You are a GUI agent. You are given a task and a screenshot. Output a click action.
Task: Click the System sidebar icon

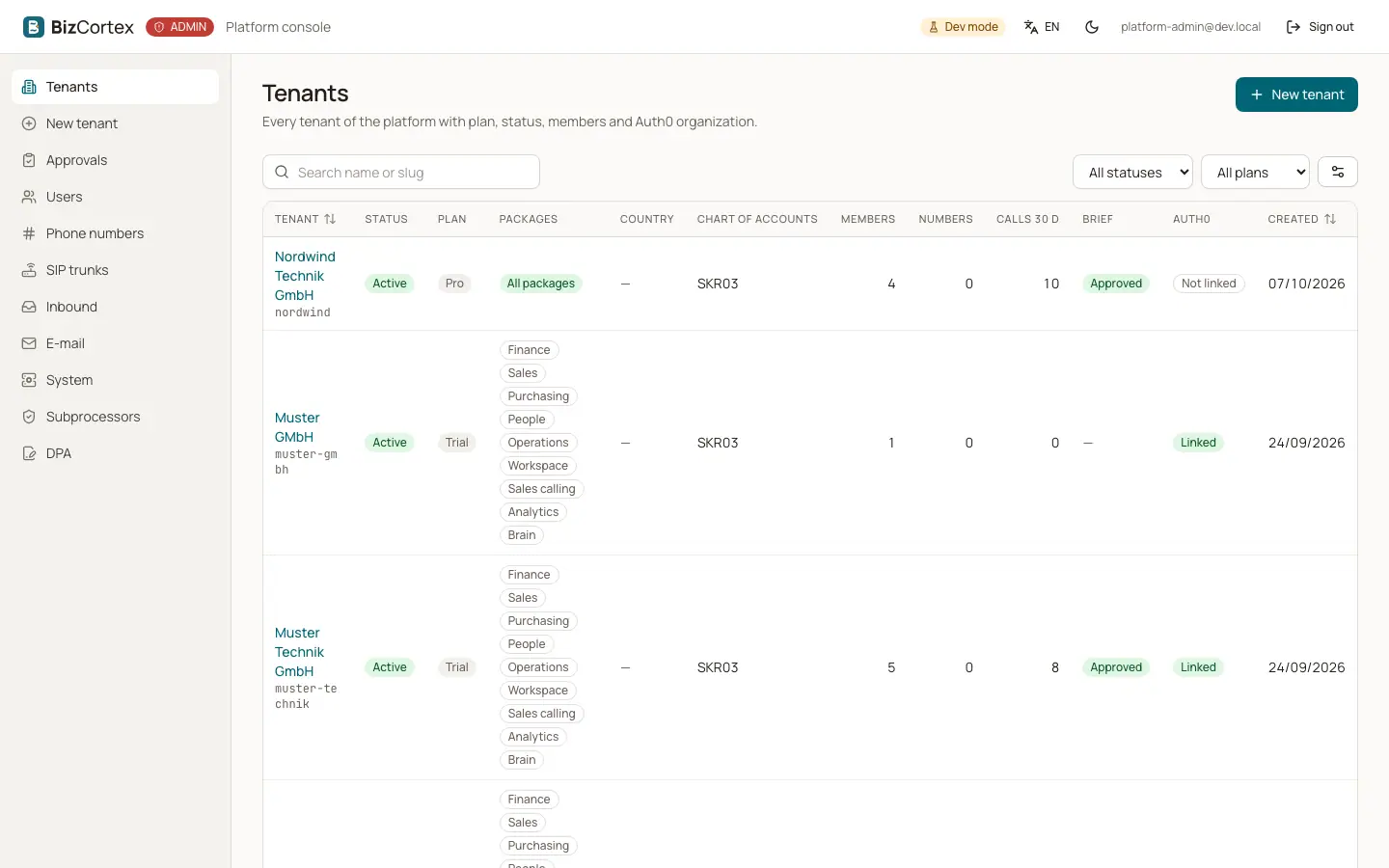29,380
